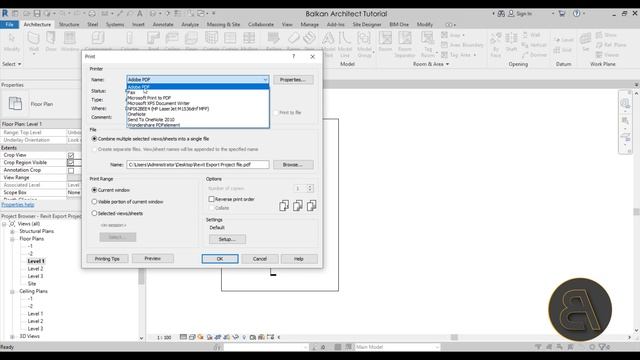
Task: Select the Roof tool icon
Action: coord(153,39)
